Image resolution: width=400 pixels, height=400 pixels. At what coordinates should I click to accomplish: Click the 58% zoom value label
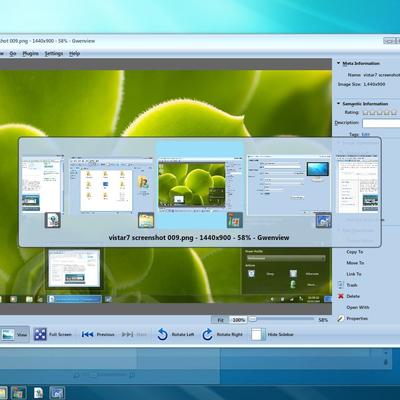pos(323,320)
